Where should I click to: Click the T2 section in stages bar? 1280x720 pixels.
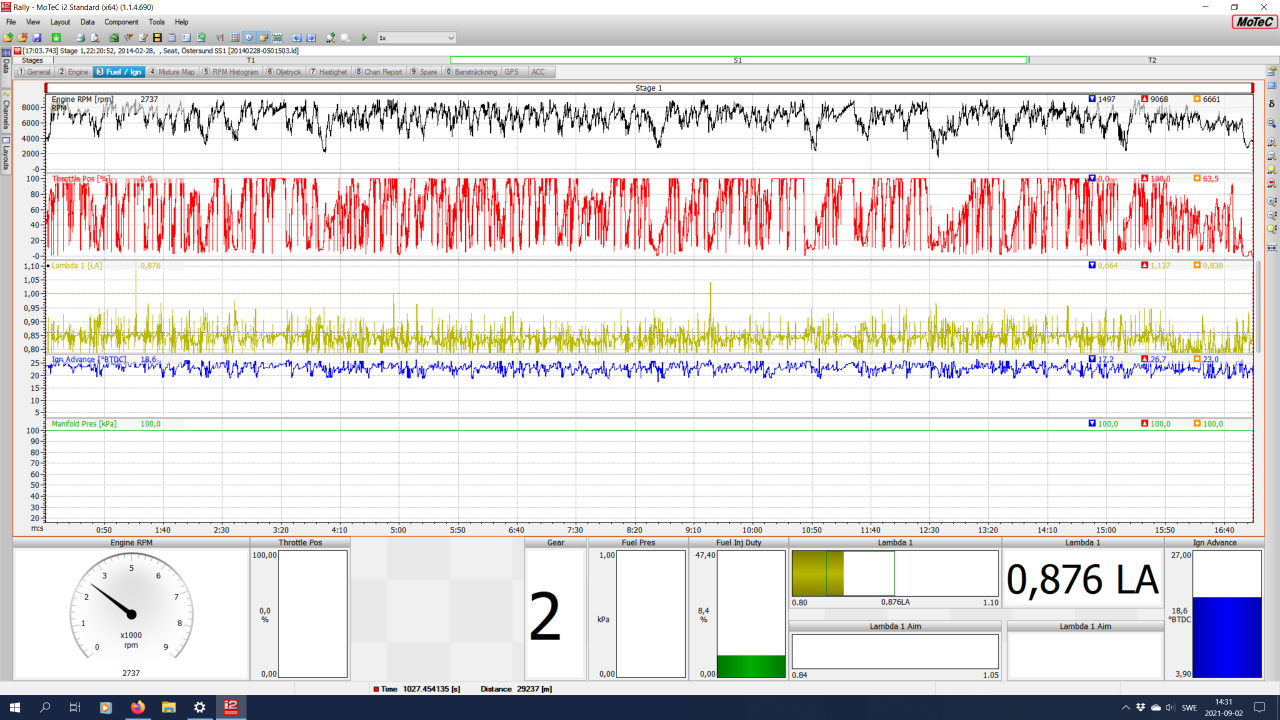[x=1152, y=60]
